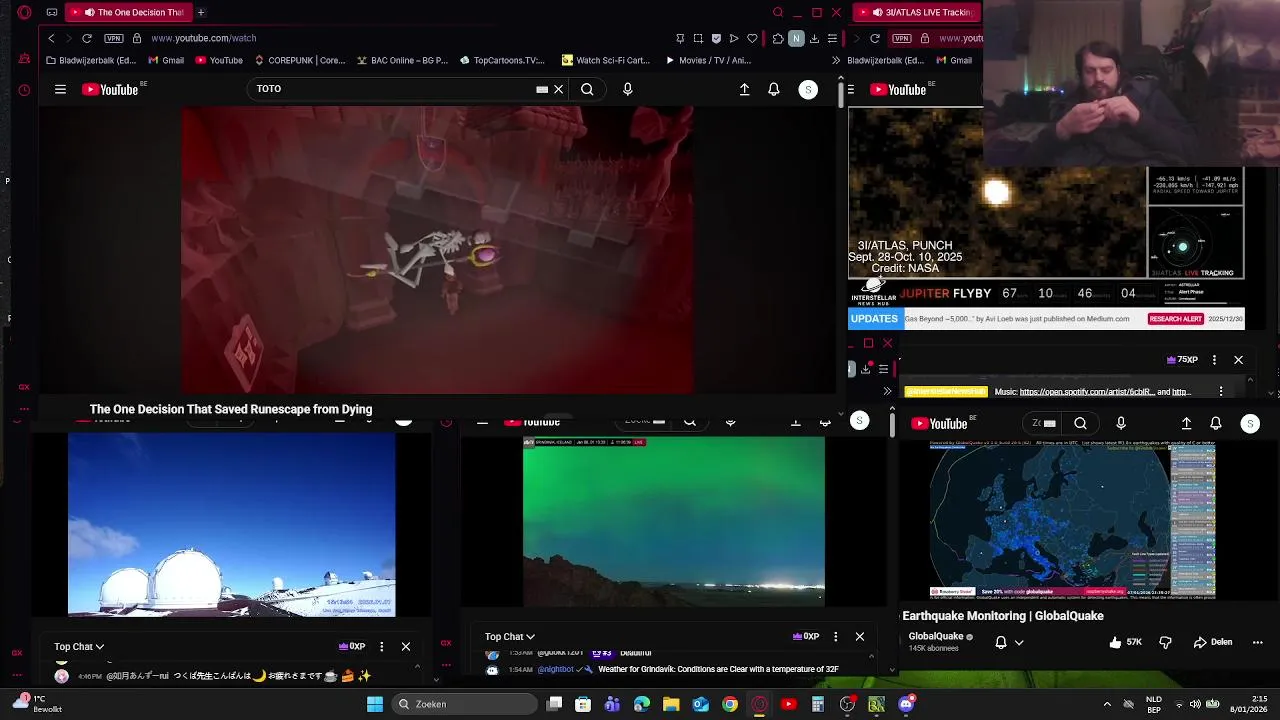Open the Movies / TV / Ani bookmarks folder
The height and width of the screenshot is (720, 1280).
[708, 60]
